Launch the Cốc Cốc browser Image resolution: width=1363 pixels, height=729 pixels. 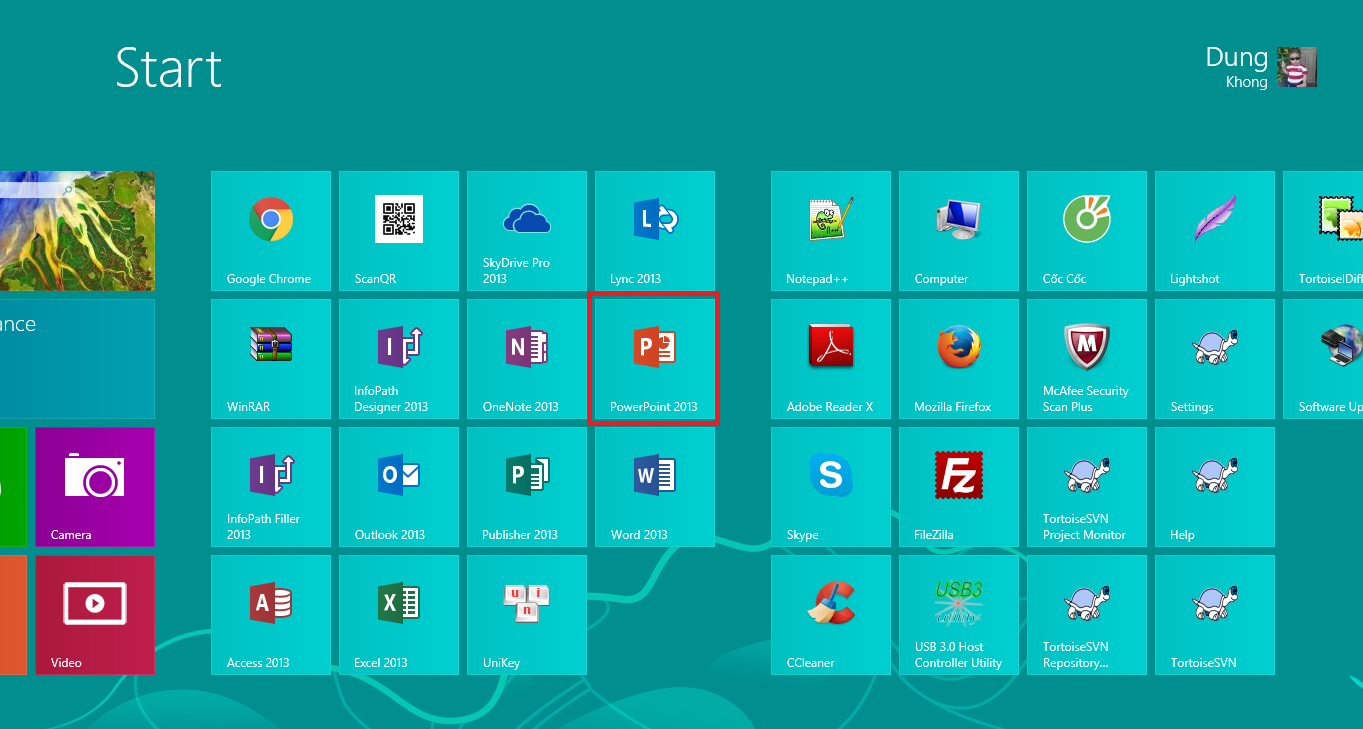point(1087,231)
